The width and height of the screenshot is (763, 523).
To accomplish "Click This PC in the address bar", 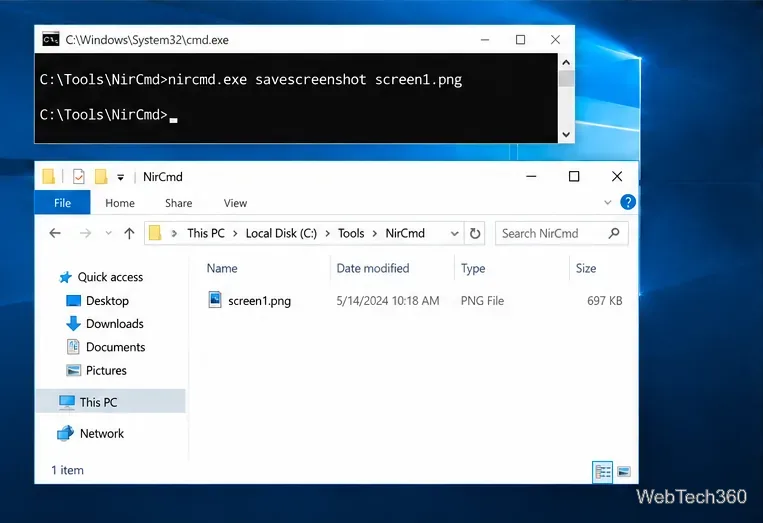I will [206, 234].
